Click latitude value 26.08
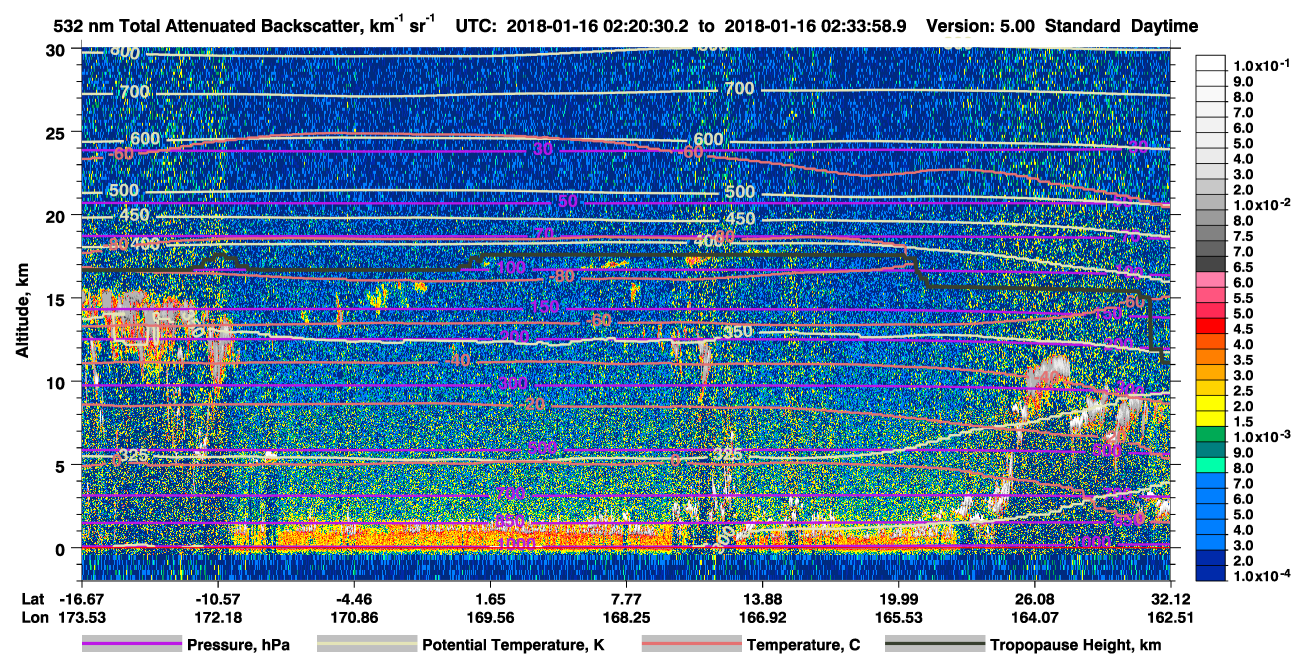Screen dimensions: 1300x667 (1034, 598)
